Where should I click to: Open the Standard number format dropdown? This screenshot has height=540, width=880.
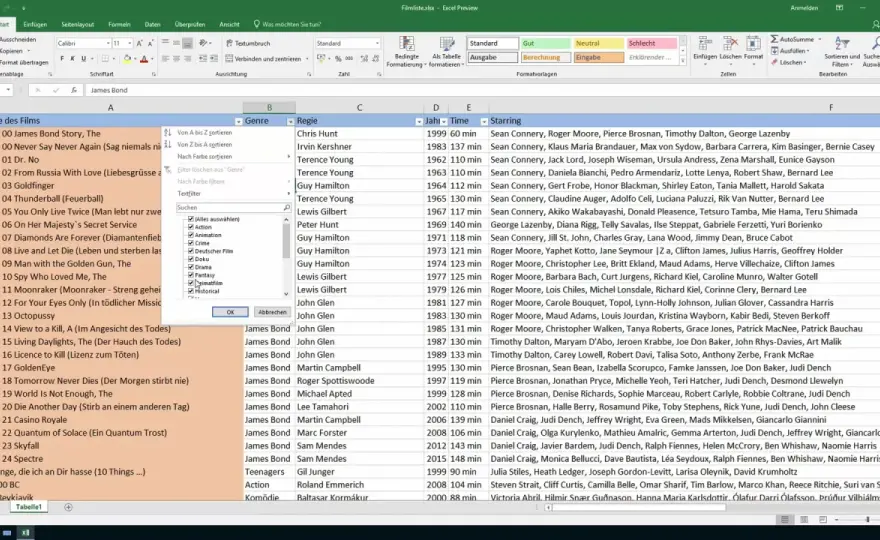coord(377,43)
